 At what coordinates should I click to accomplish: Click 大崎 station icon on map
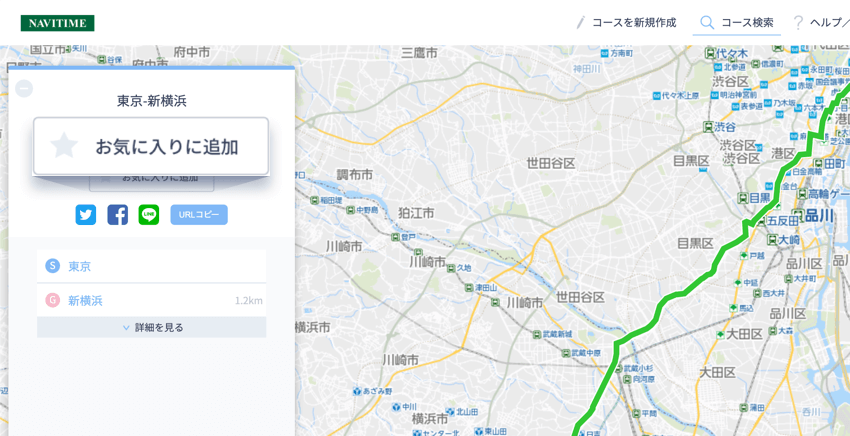[772, 239]
